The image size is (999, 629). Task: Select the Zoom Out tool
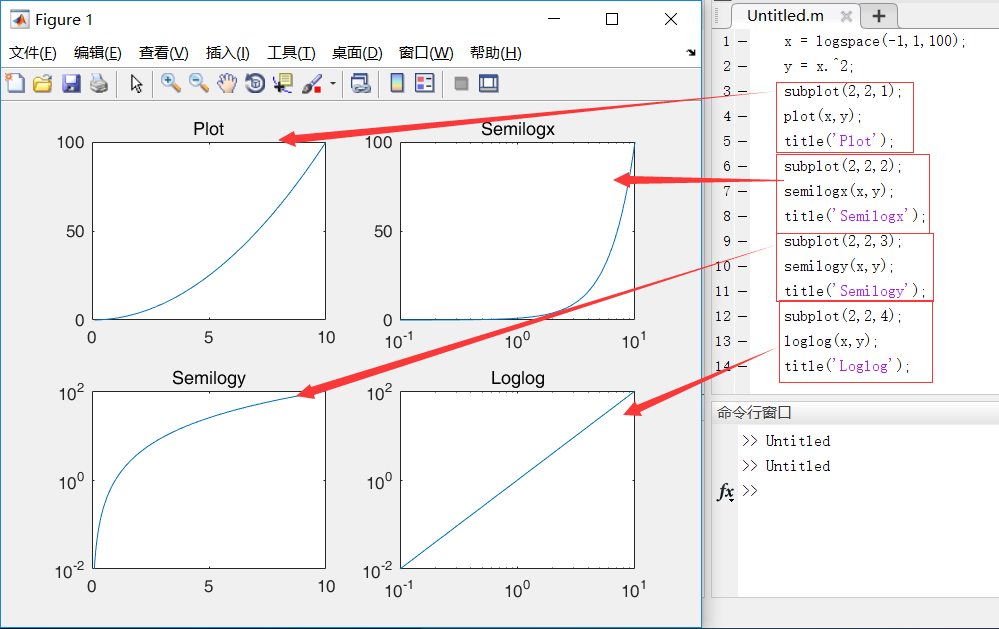tap(197, 84)
